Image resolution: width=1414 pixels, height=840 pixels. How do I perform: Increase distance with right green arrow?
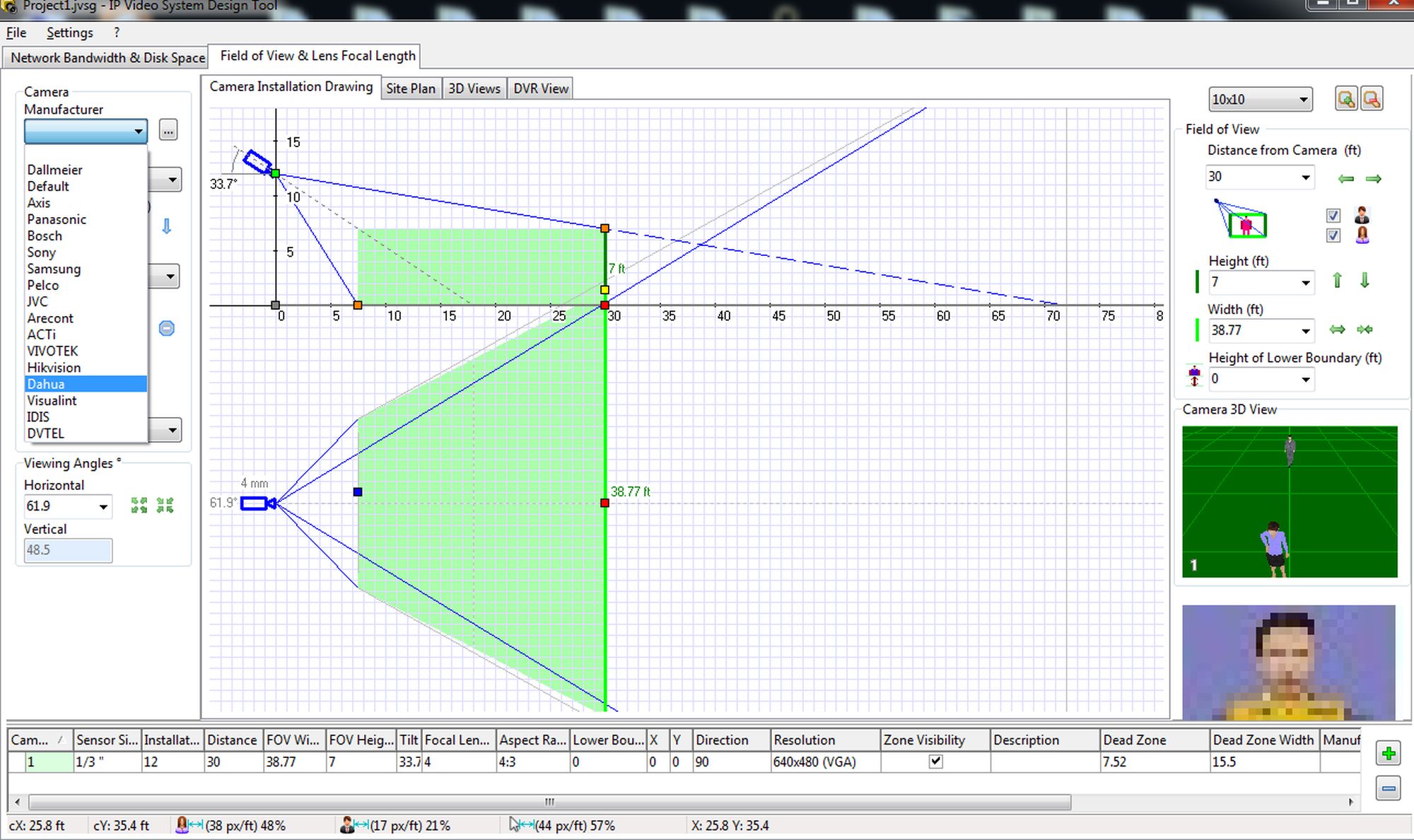tap(1374, 179)
